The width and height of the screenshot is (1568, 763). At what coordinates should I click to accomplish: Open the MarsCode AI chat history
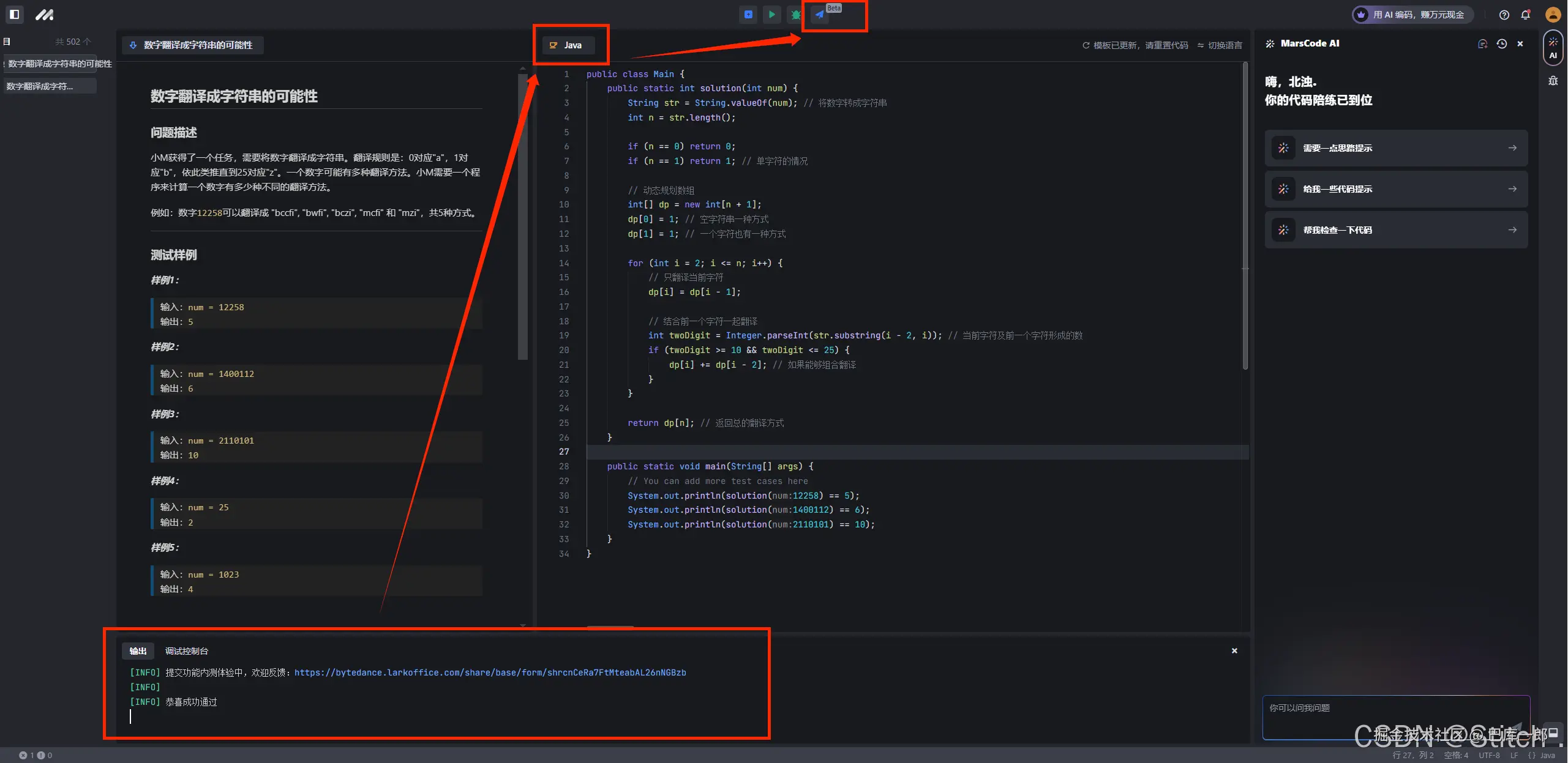1501,43
